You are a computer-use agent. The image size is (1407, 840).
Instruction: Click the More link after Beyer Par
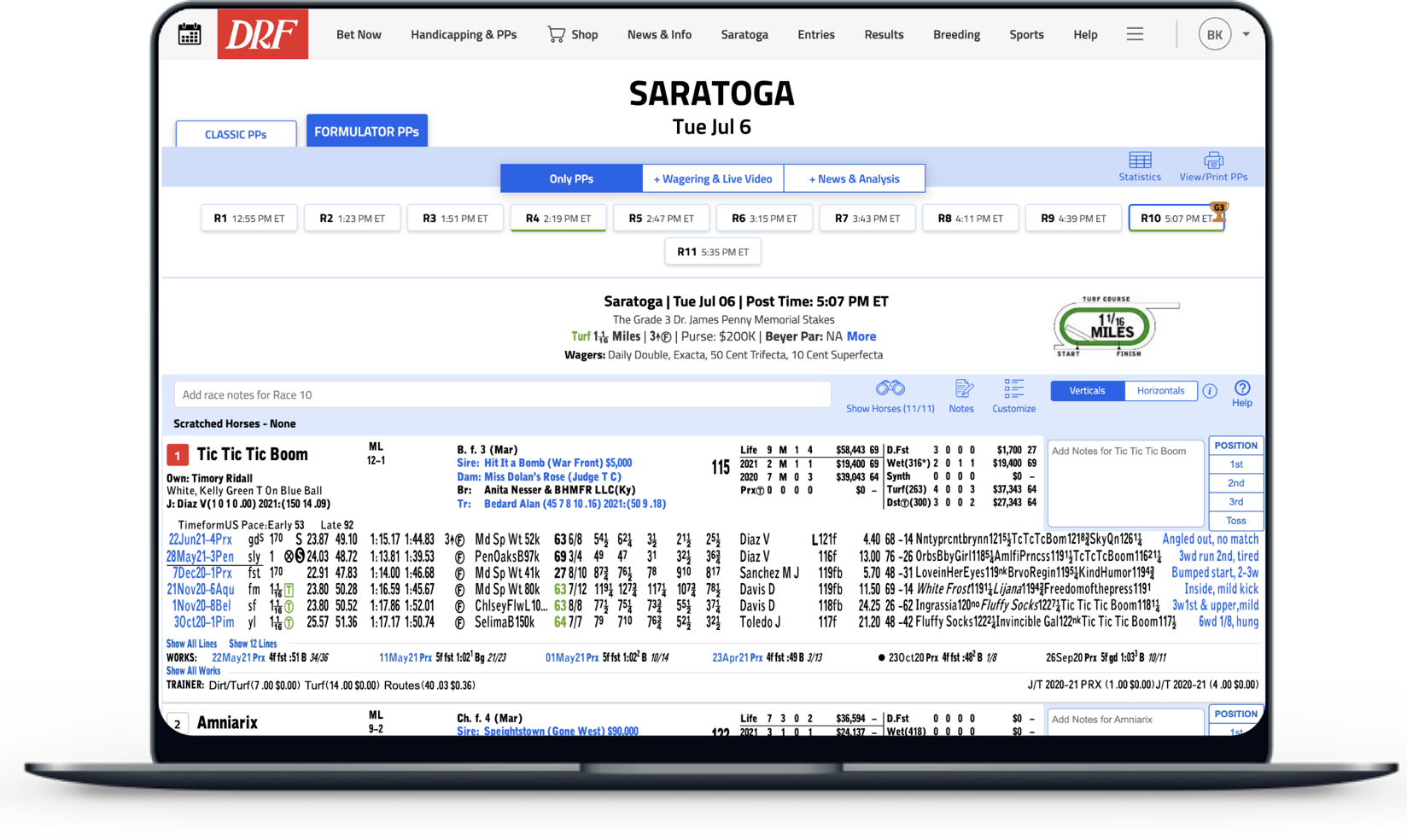861,336
